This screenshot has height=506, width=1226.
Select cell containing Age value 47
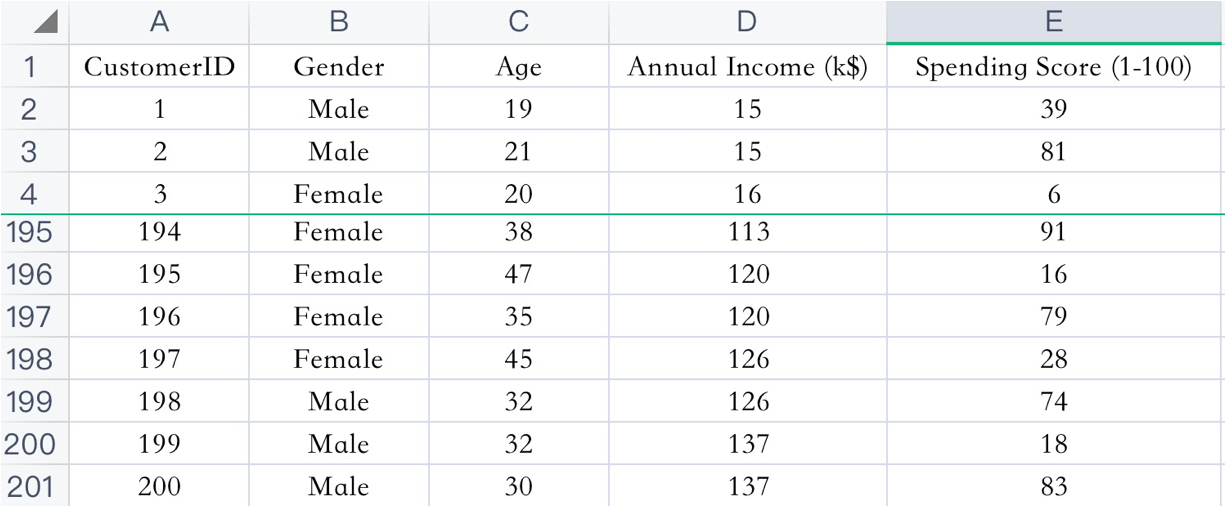[518, 274]
